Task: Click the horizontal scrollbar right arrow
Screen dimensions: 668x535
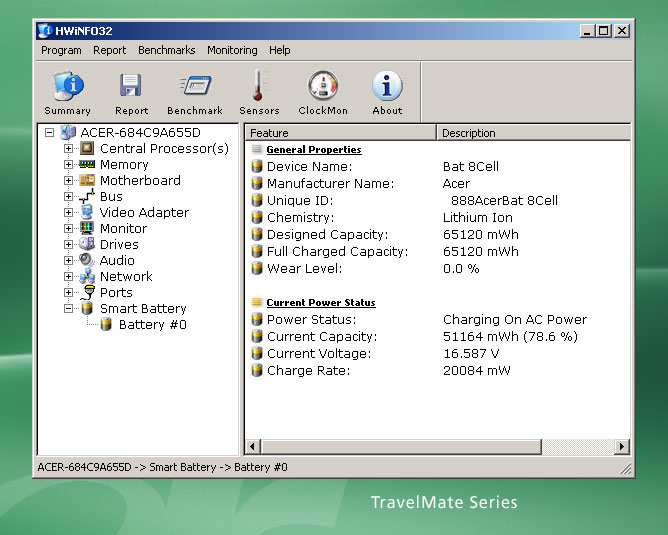Action: tap(622, 446)
